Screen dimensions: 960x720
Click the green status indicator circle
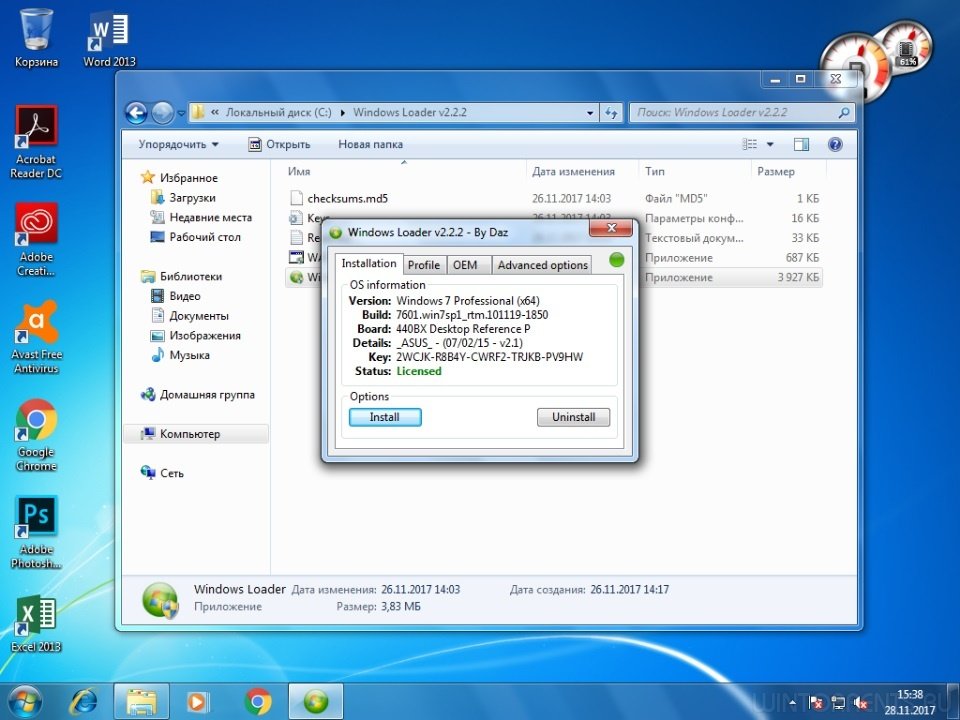[x=616, y=260]
